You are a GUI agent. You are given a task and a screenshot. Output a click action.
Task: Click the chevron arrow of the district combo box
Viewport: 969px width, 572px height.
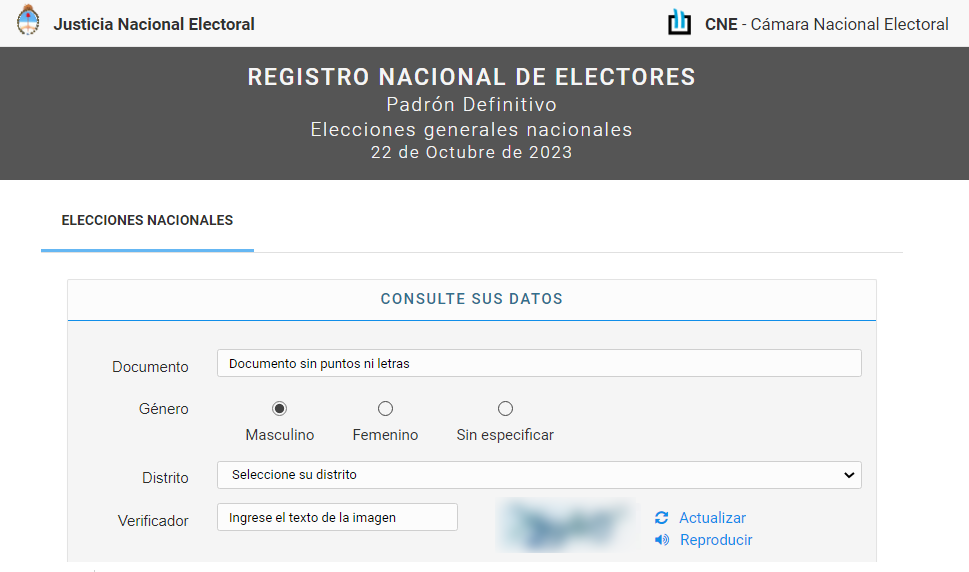point(849,475)
